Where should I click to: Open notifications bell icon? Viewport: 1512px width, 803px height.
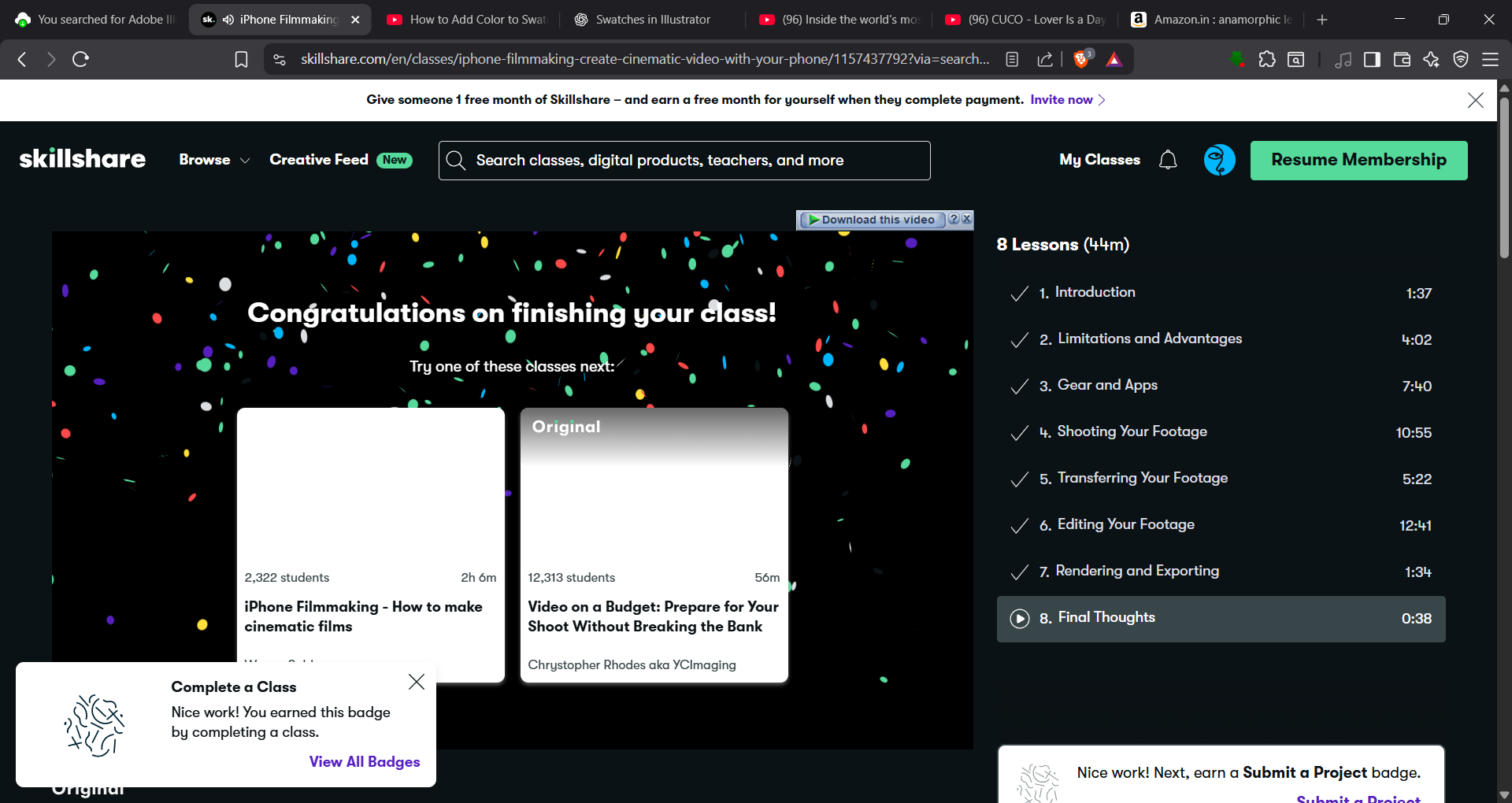[1168, 160]
